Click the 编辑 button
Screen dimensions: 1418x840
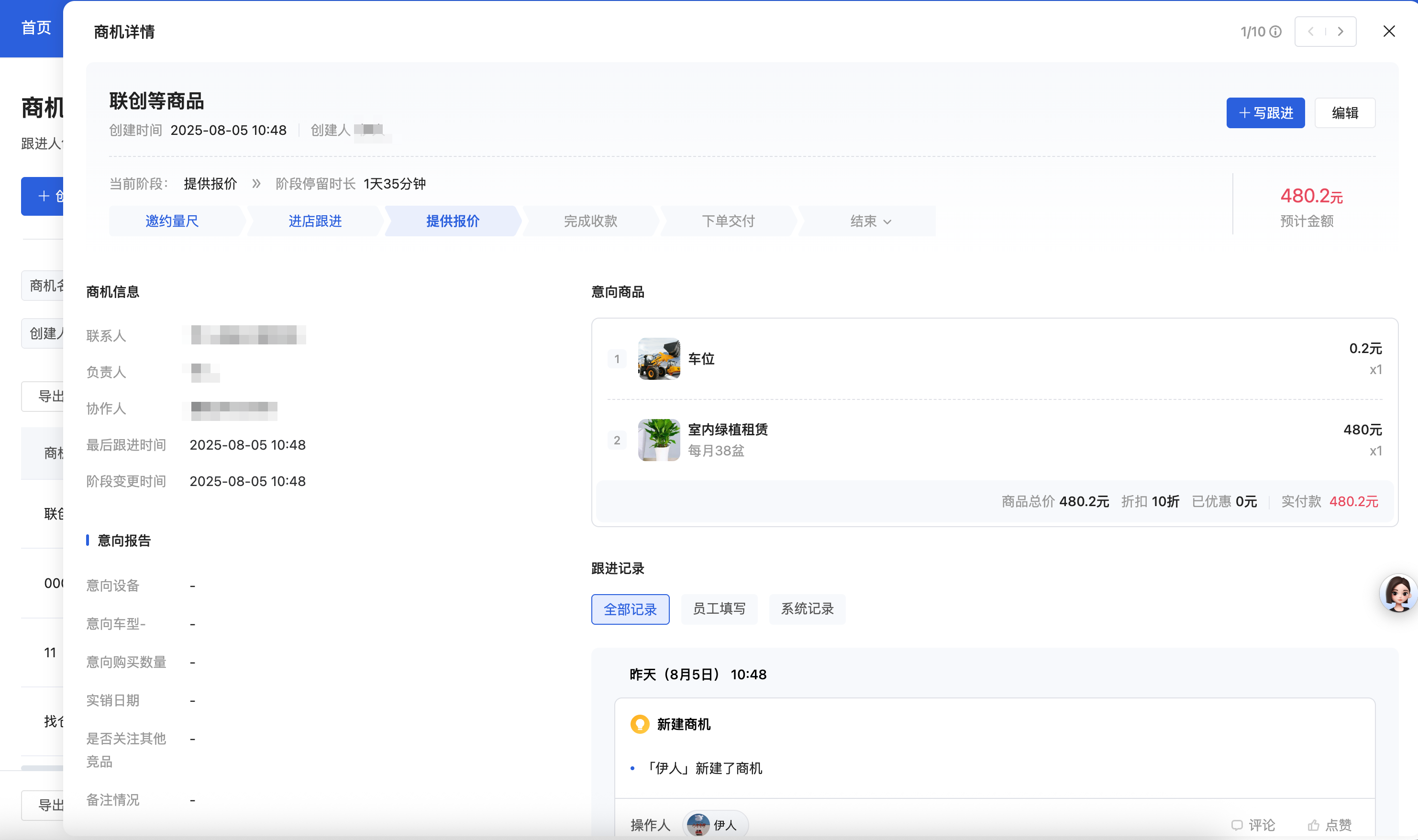[x=1344, y=112]
